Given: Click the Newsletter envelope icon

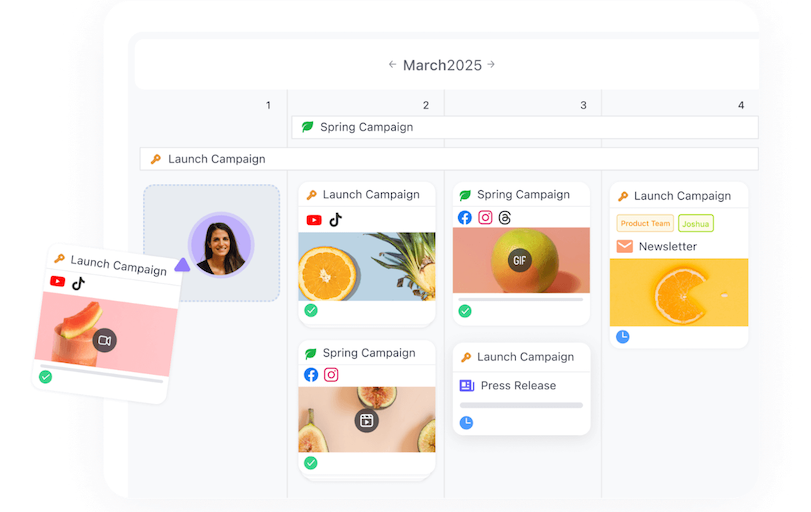Looking at the screenshot, I should pyautogui.click(x=625, y=246).
